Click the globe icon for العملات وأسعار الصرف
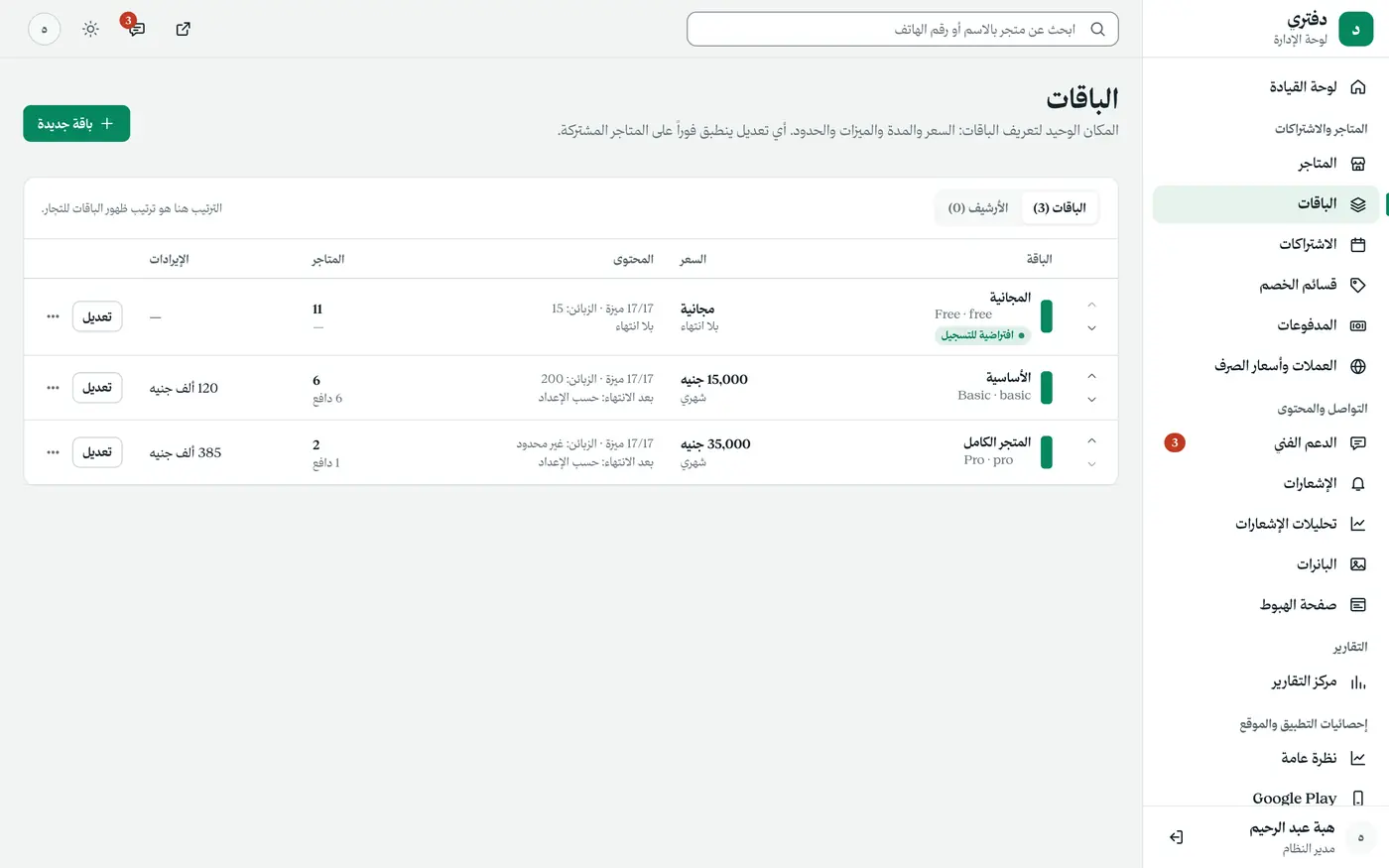 pos(1358,366)
